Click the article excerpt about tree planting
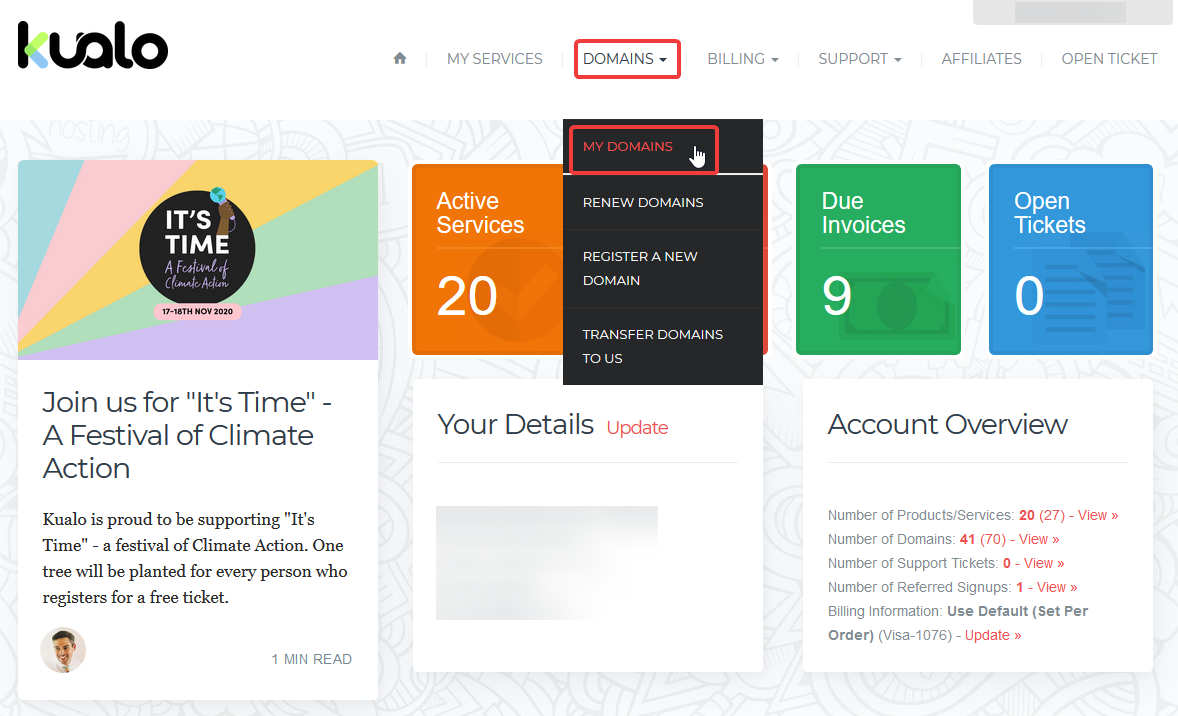Image resolution: width=1178 pixels, height=716 pixels. tap(195, 558)
